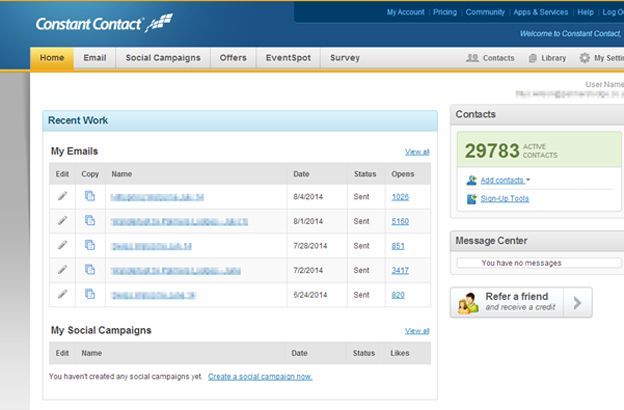This screenshot has height=410, width=624.
Task: Click Create a social campaign now link
Action: tap(260, 377)
